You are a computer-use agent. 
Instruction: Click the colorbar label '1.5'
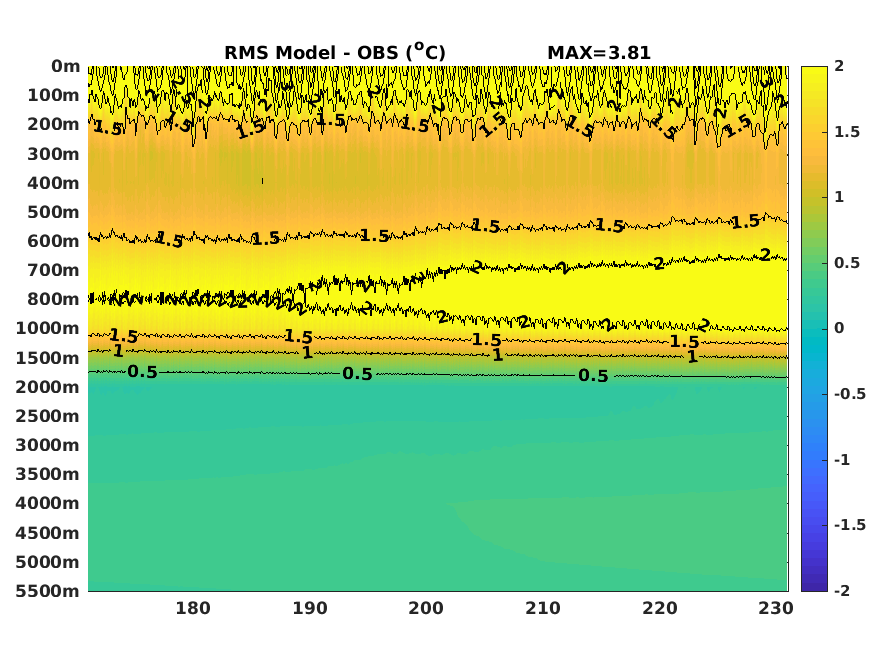click(x=847, y=132)
